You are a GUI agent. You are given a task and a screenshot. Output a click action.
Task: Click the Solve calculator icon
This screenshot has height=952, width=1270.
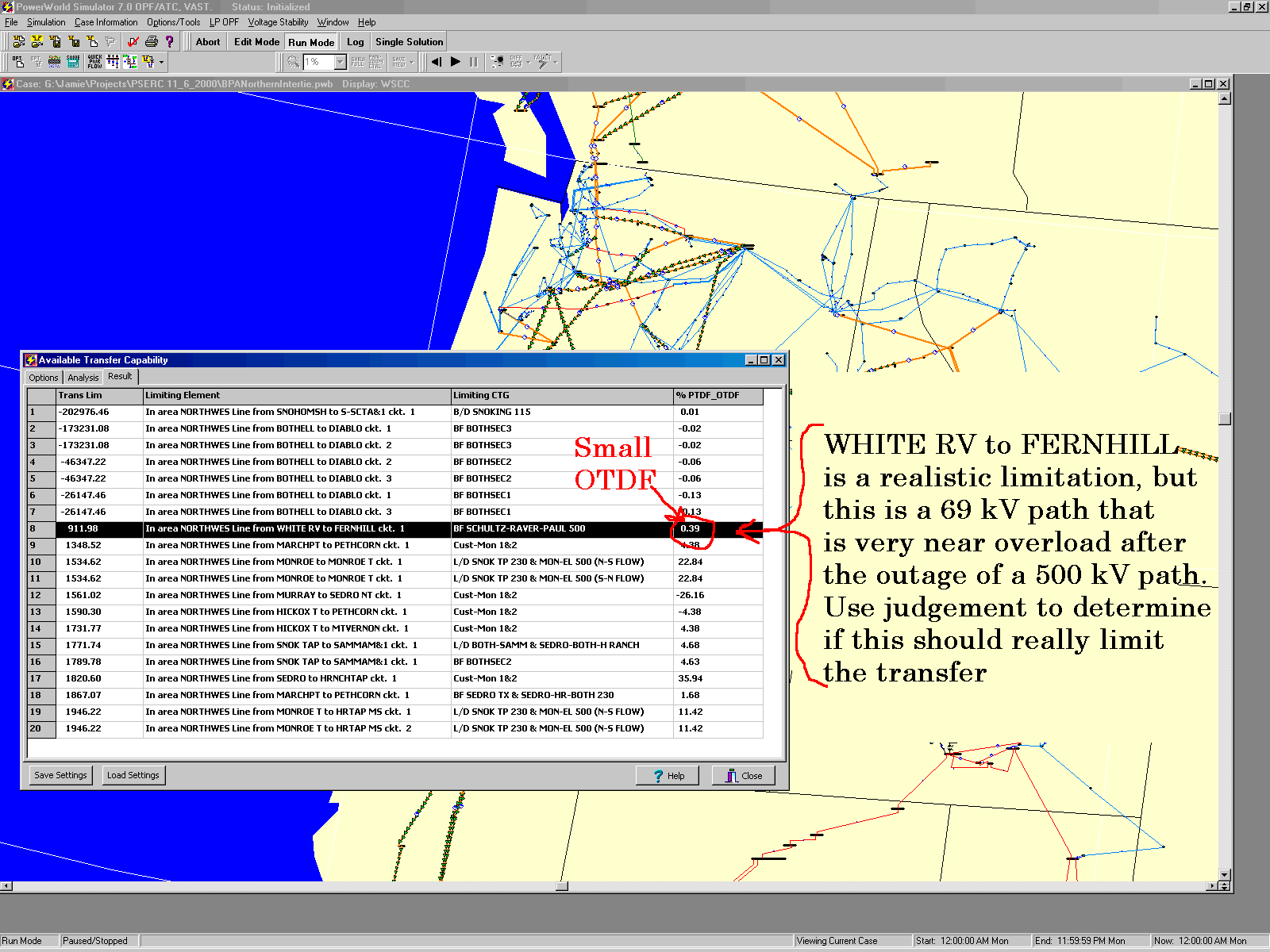tap(73, 61)
